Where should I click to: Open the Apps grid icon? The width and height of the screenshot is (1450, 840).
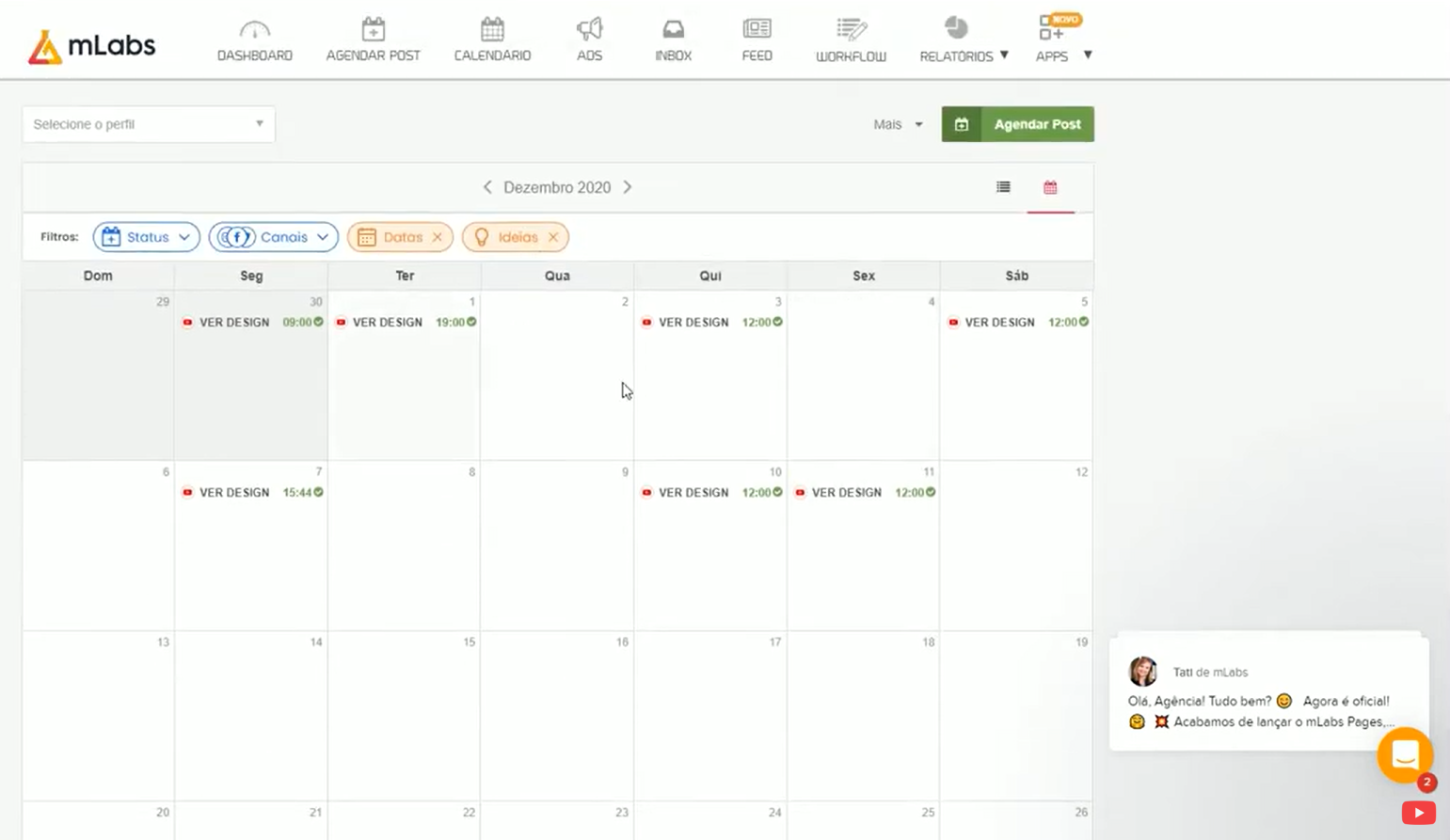click(1051, 29)
